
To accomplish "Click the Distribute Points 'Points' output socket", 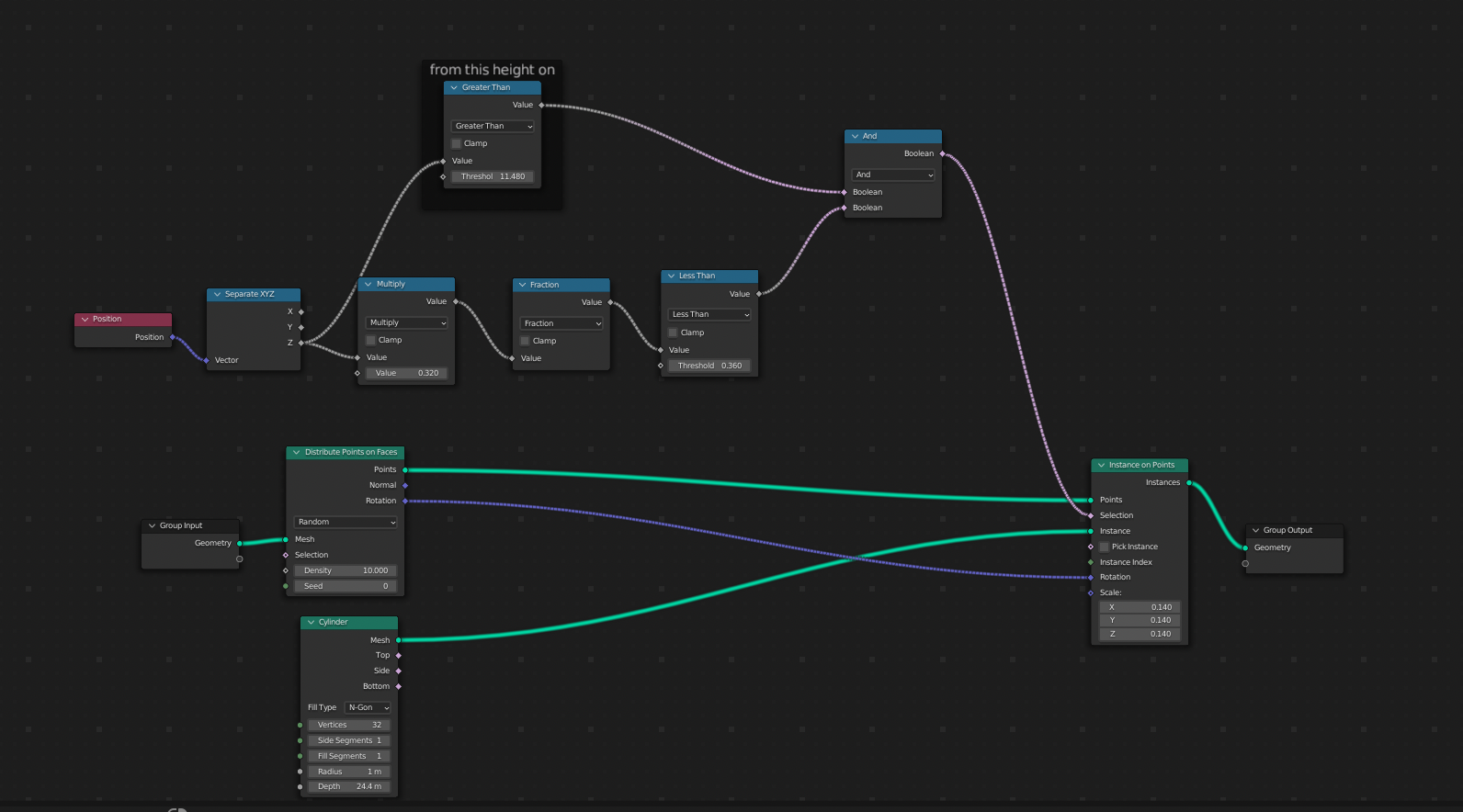I will click(405, 470).
